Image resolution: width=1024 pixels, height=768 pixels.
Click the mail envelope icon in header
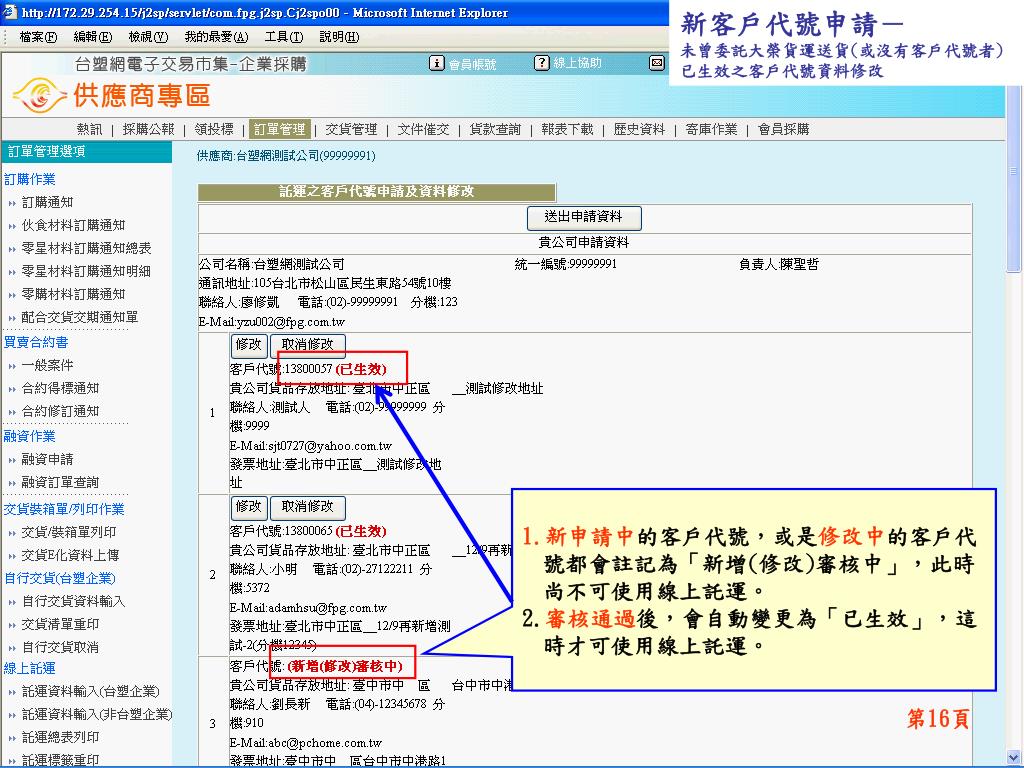pos(657,63)
